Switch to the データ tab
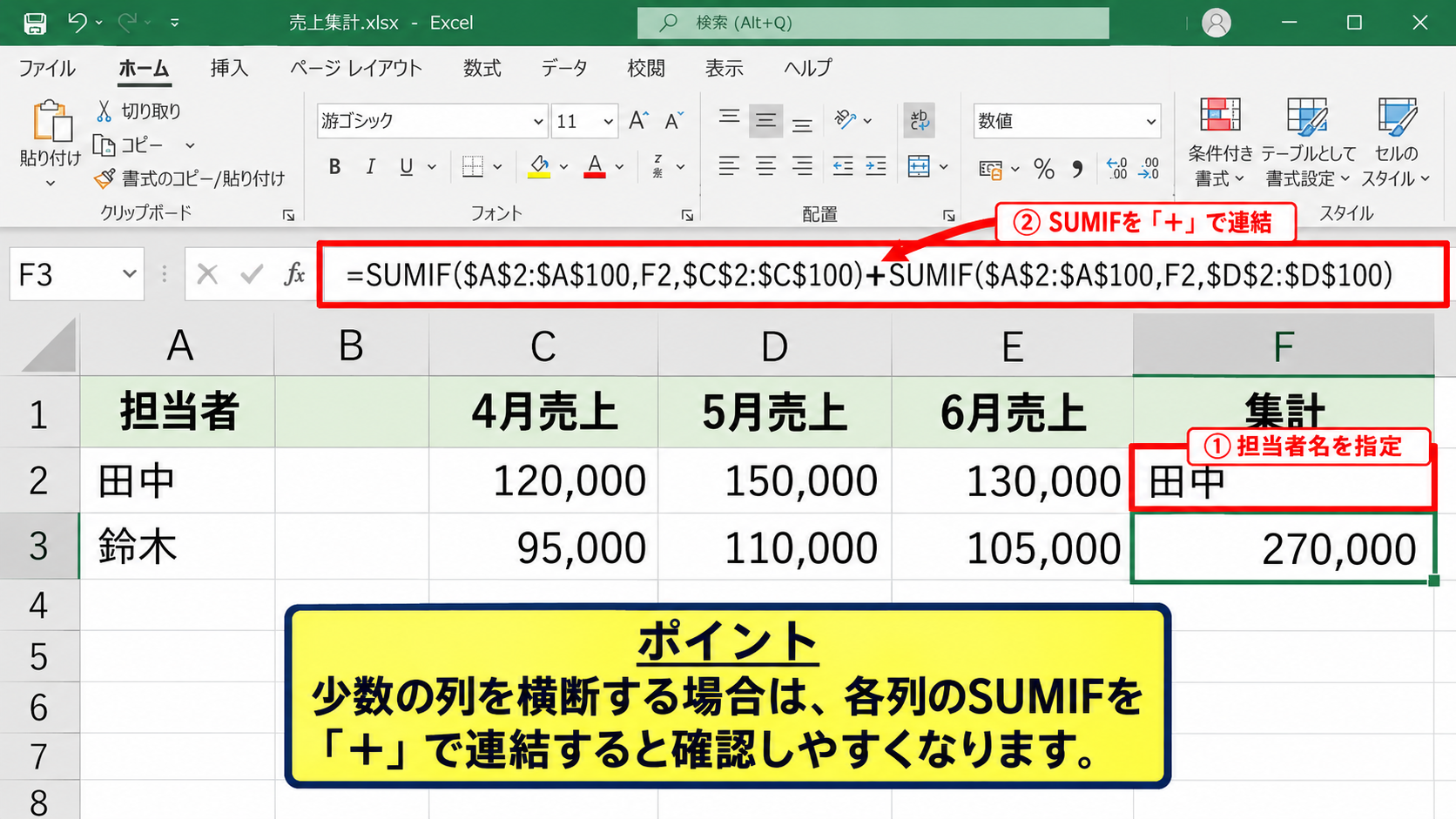Screen dimensions: 1456x819 pos(564,68)
